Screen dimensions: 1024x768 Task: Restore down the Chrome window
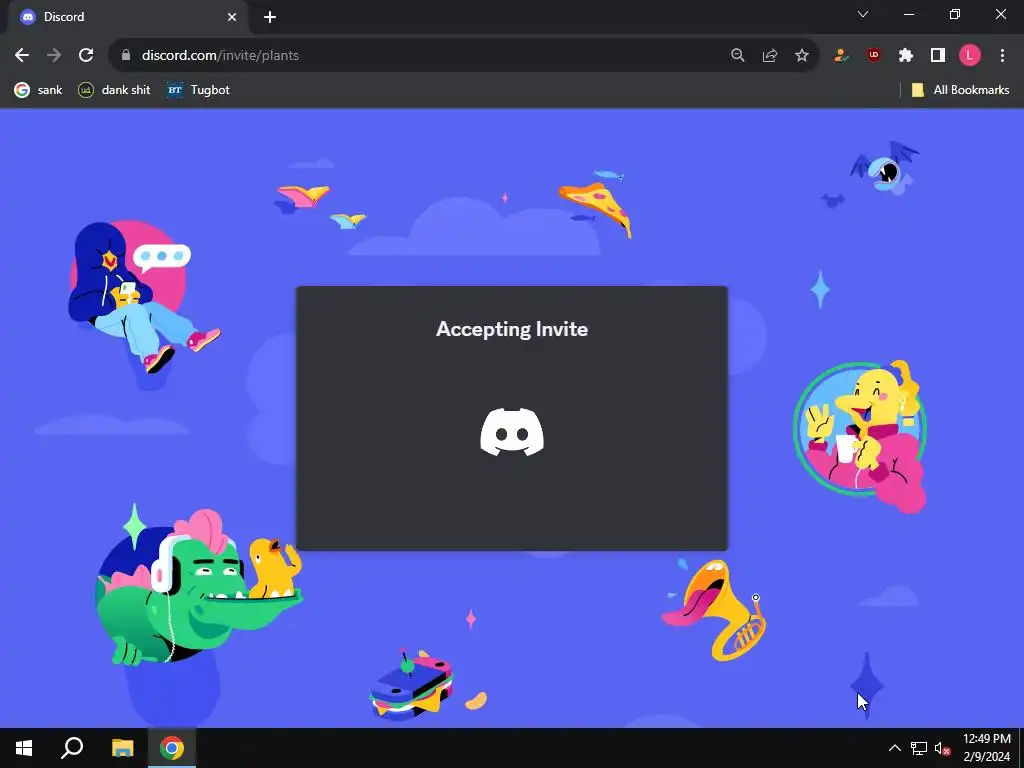pyautogui.click(x=955, y=14)
